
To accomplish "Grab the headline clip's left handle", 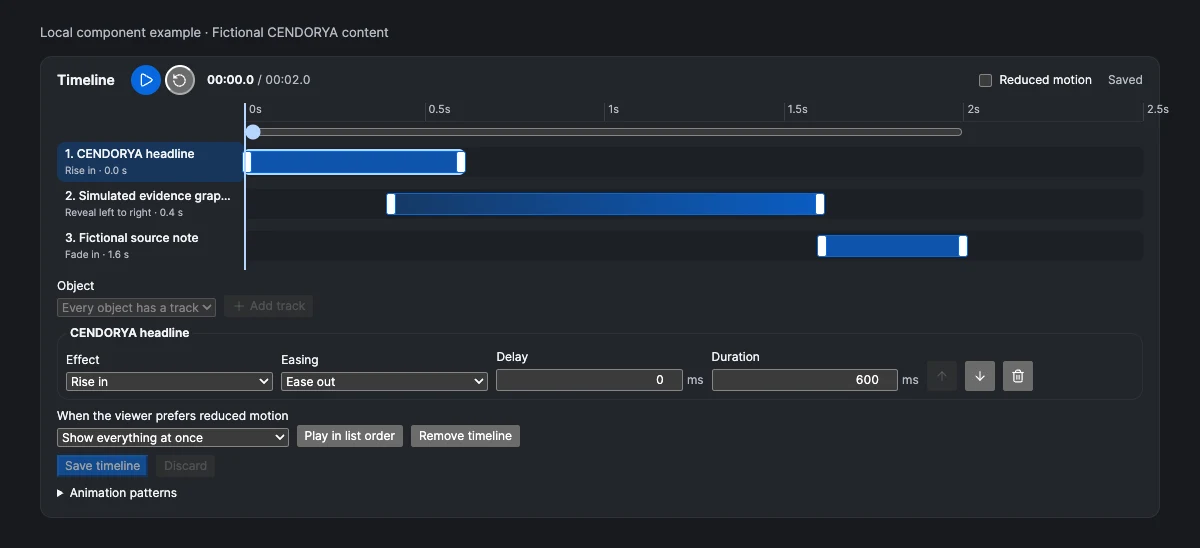I will pyautogui.click(x=248, y=162).
